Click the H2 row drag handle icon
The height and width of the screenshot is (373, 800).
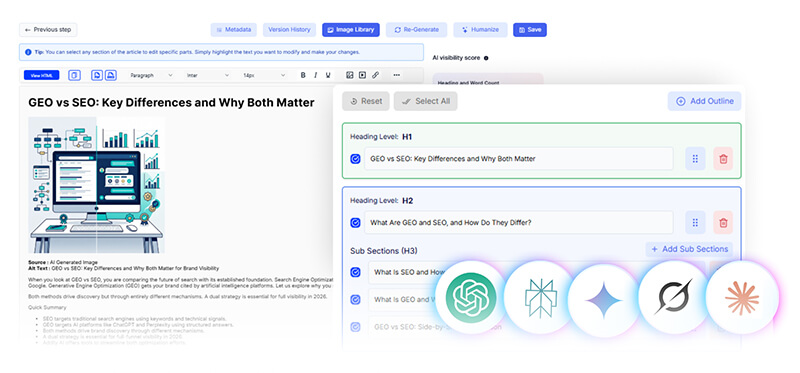pyautogui.click(x=695, y=222)
